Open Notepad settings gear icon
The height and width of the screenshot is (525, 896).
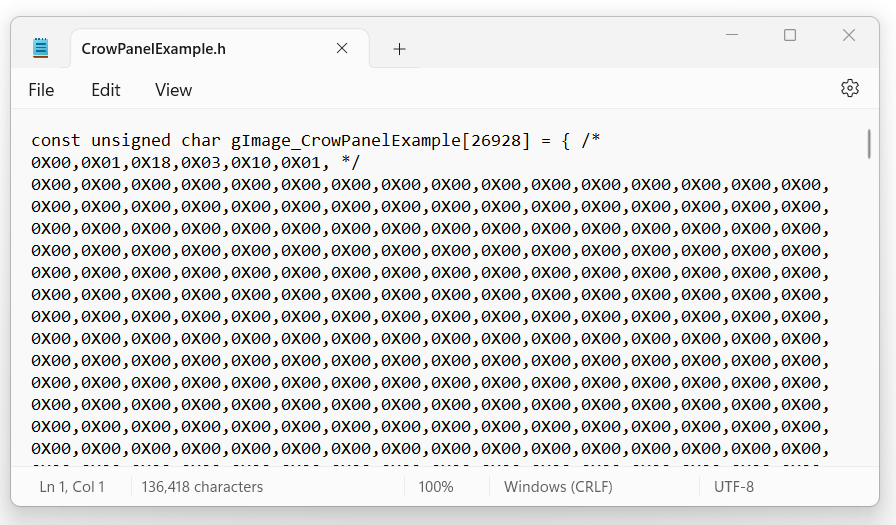pos(850,89)
